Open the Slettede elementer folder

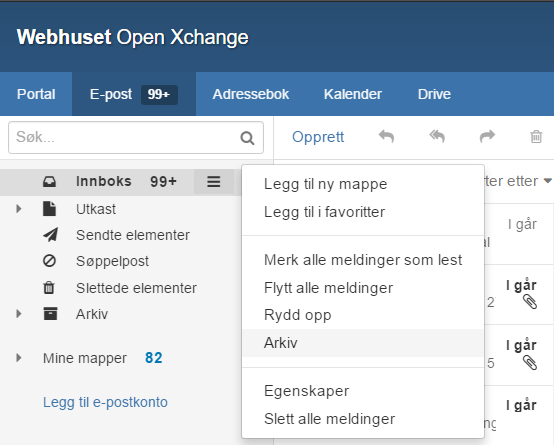(x=136, y=288)
